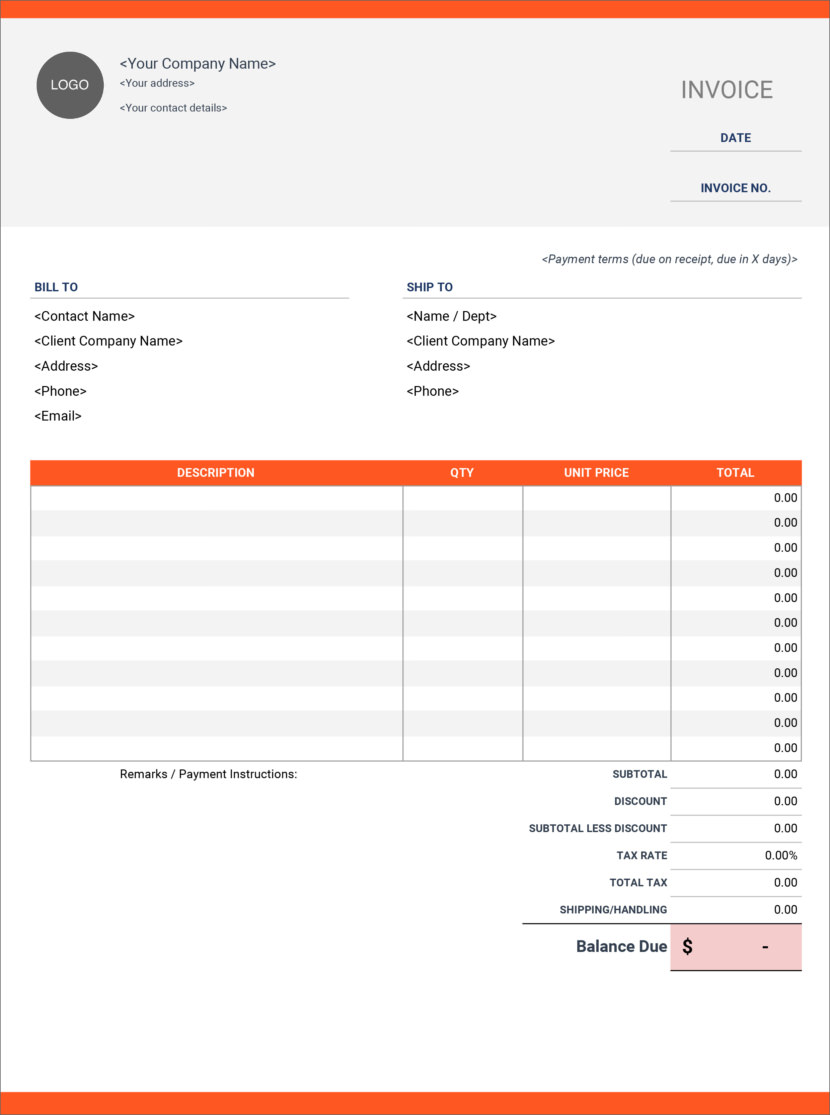Click Remarks / Payment Instructions label

(208, 774)
